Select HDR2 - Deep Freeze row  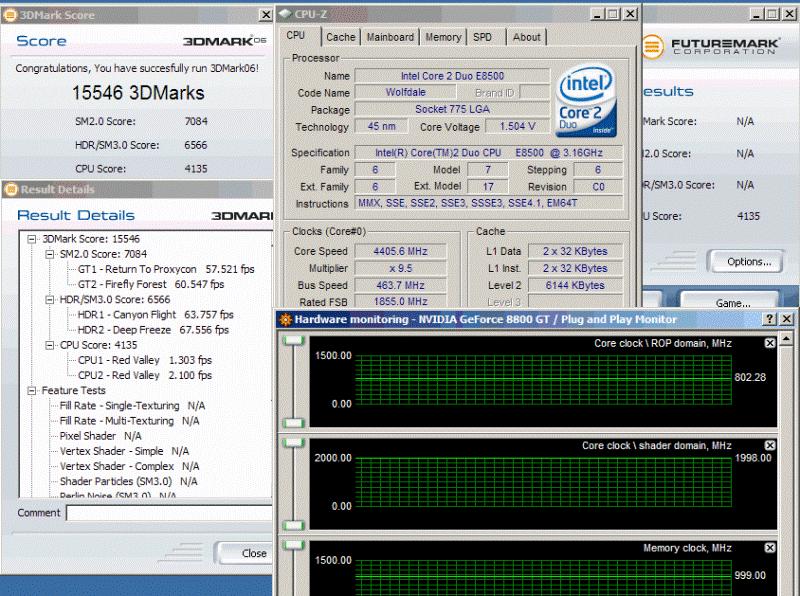(153, 330)
